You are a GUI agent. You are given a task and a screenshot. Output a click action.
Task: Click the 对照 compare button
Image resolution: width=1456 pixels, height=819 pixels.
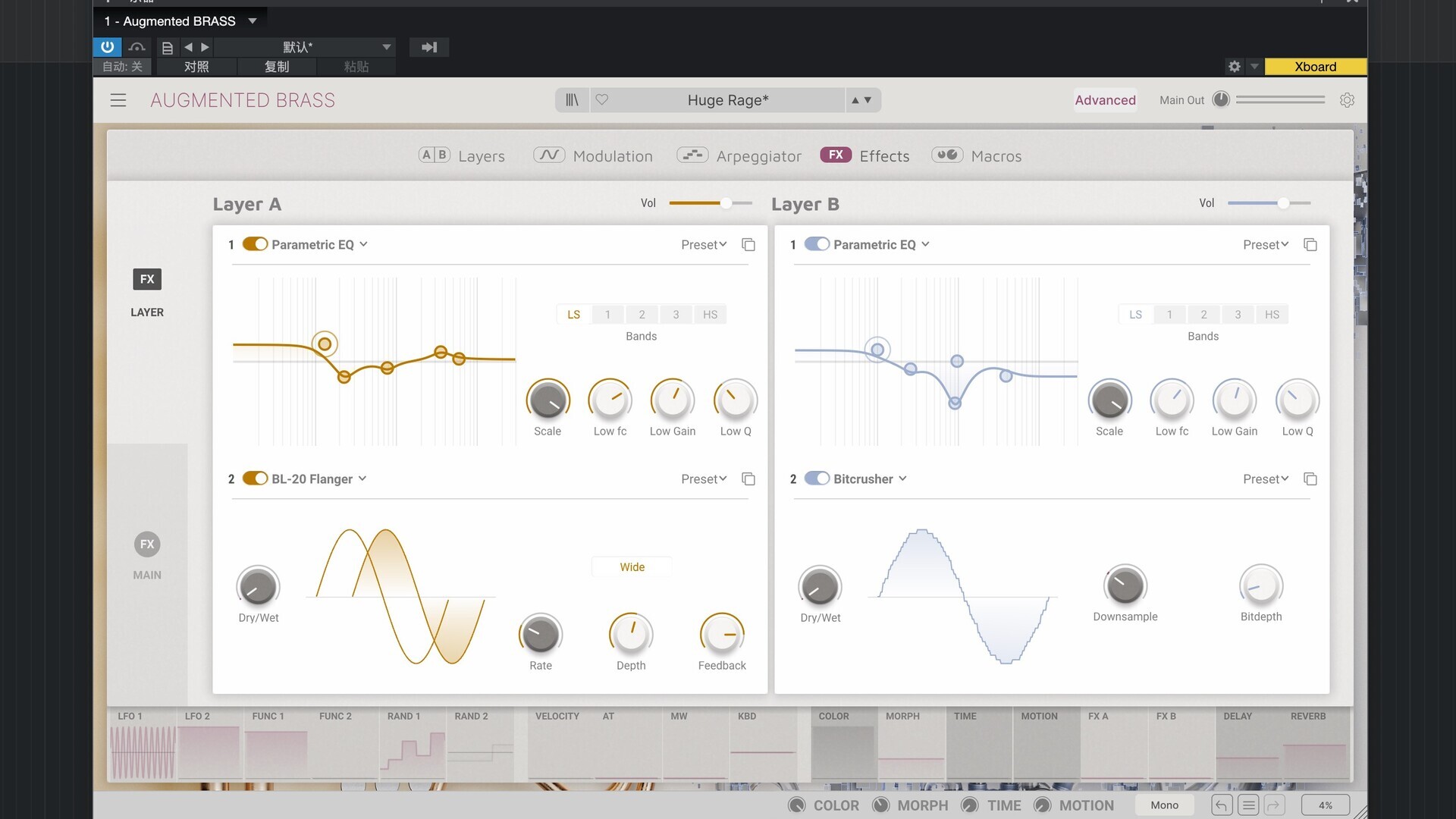click(196, 67)
